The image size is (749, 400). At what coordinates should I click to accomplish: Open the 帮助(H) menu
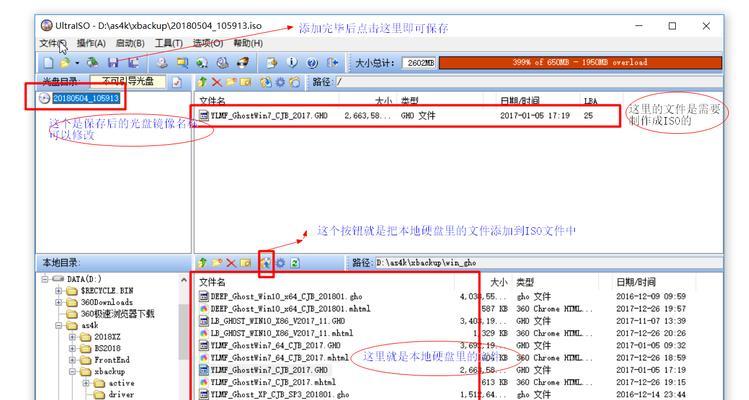[248, 43]
